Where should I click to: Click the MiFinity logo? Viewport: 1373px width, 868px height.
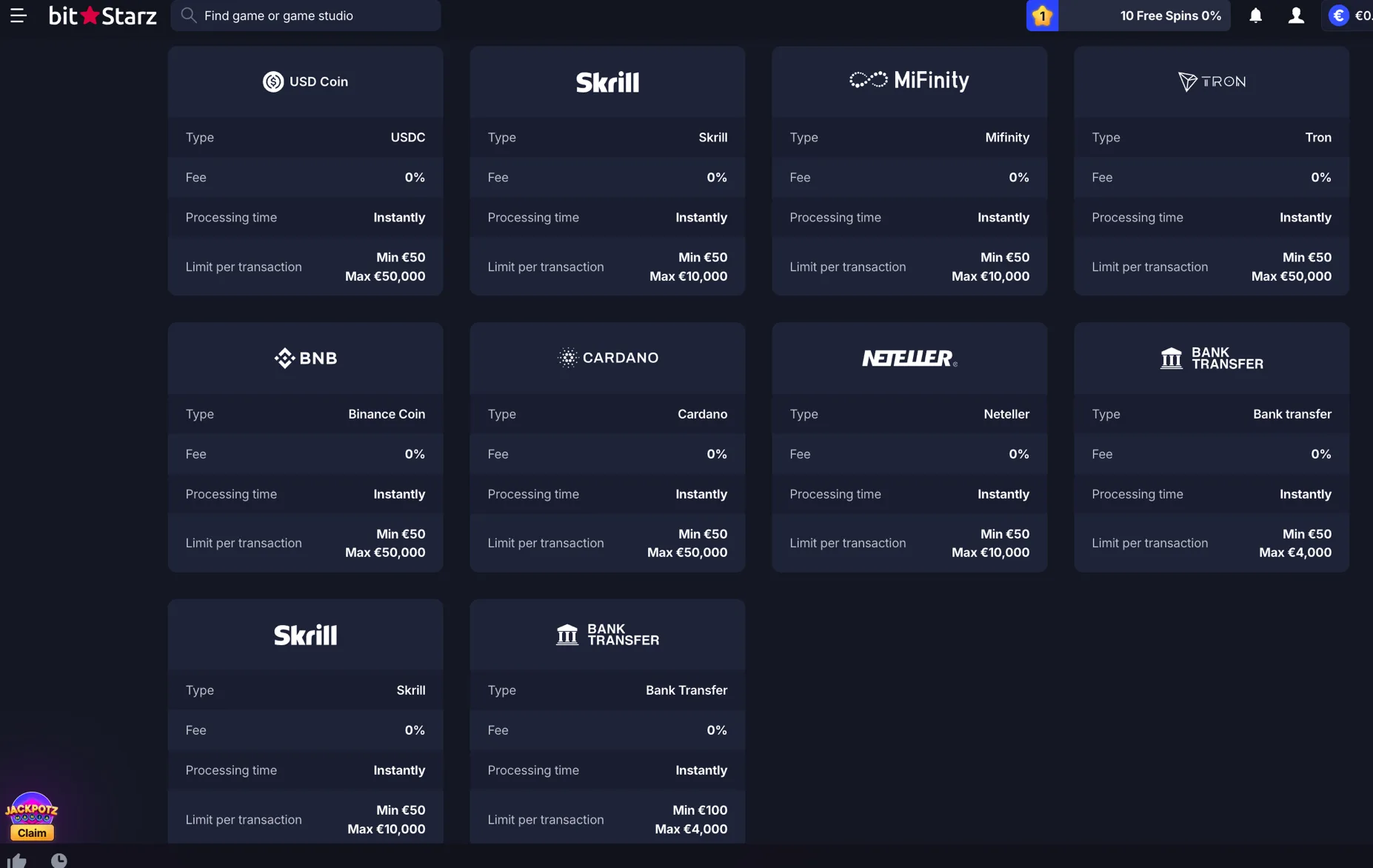[x=909, y=80]
